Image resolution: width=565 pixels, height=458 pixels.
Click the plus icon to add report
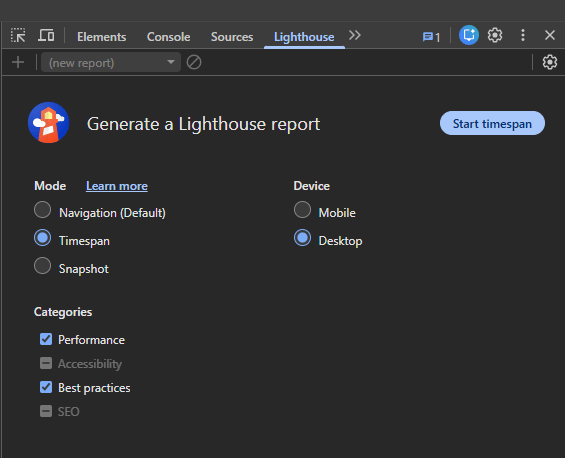click(18, 62)
